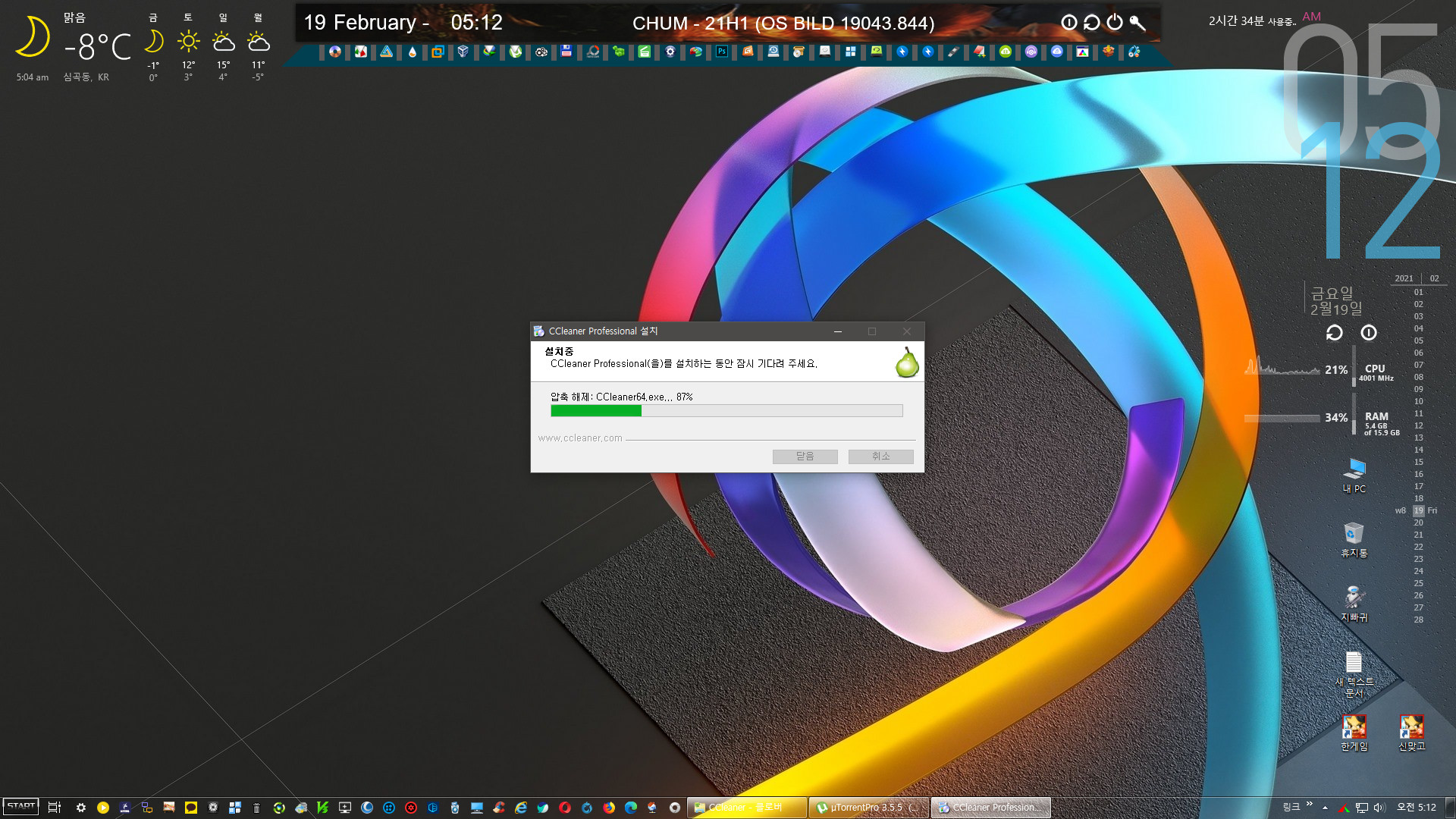Click the 취소 button in installer
This screenshot has width=1456, height=819.
[x=880, y=457]
